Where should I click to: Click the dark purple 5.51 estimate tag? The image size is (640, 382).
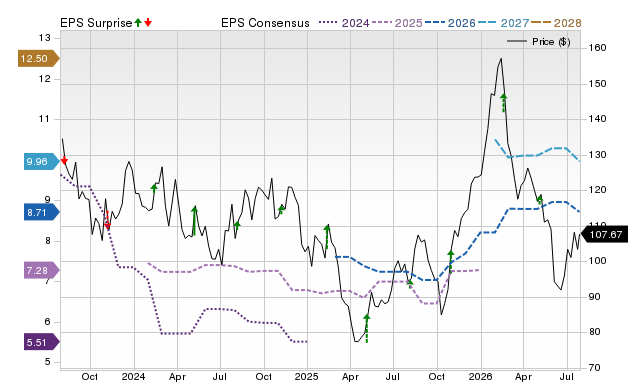[42, 342]
